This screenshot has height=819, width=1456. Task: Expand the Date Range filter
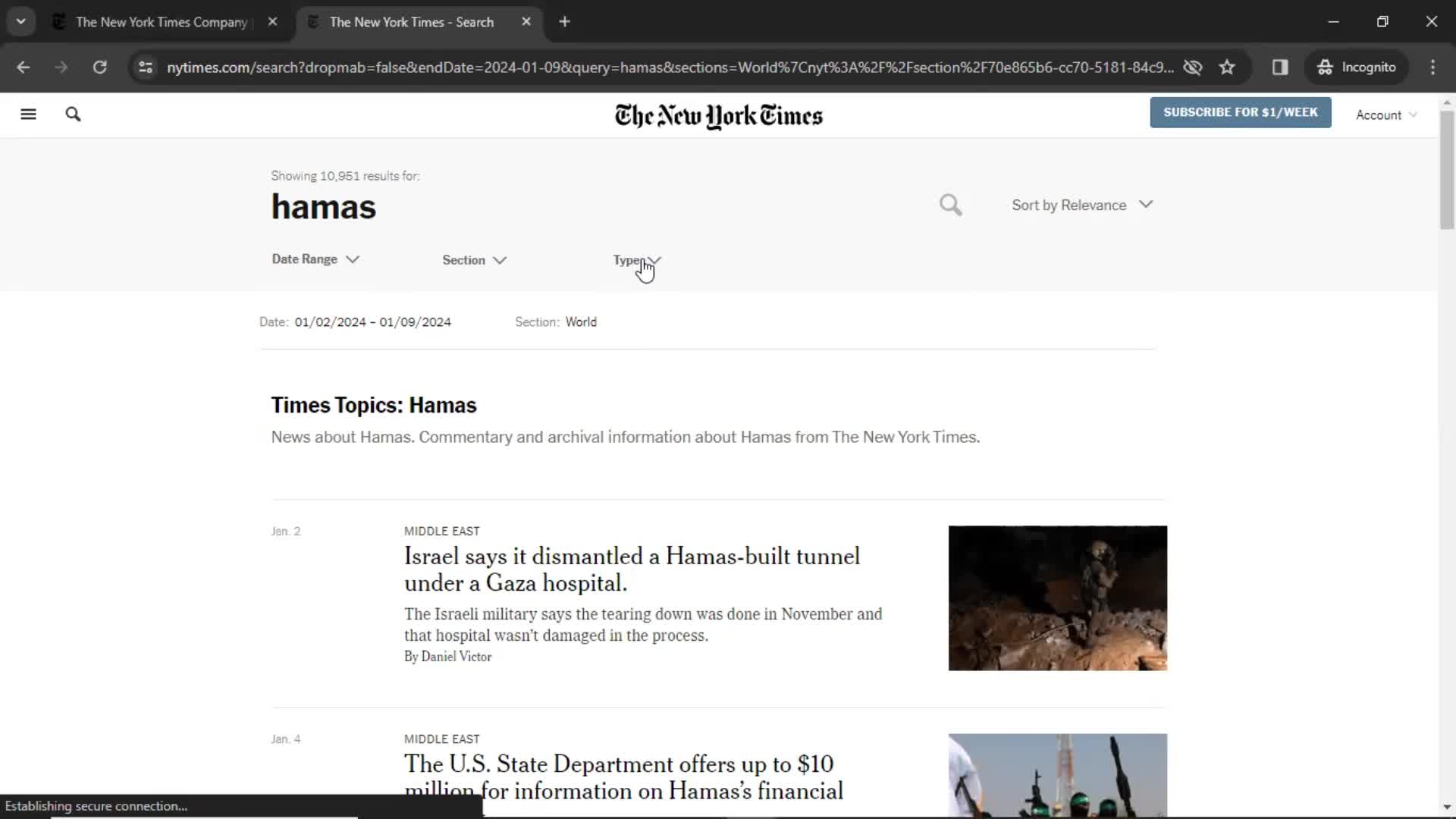(x=315, y=259)
